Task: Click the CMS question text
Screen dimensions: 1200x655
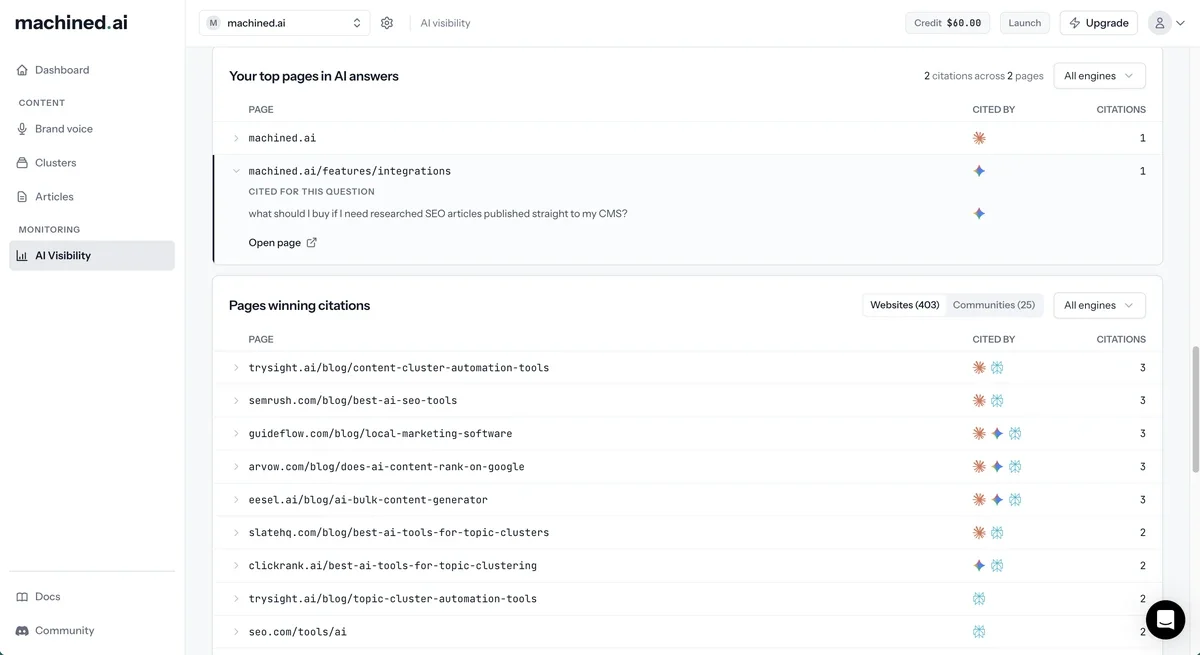Action: (438, 213)
